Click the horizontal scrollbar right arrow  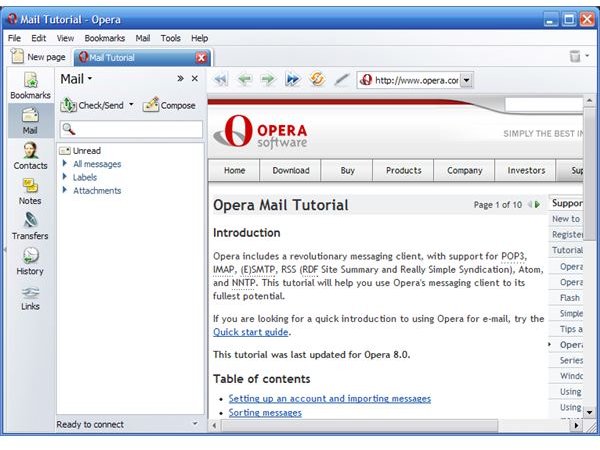[x=576, y=425]
